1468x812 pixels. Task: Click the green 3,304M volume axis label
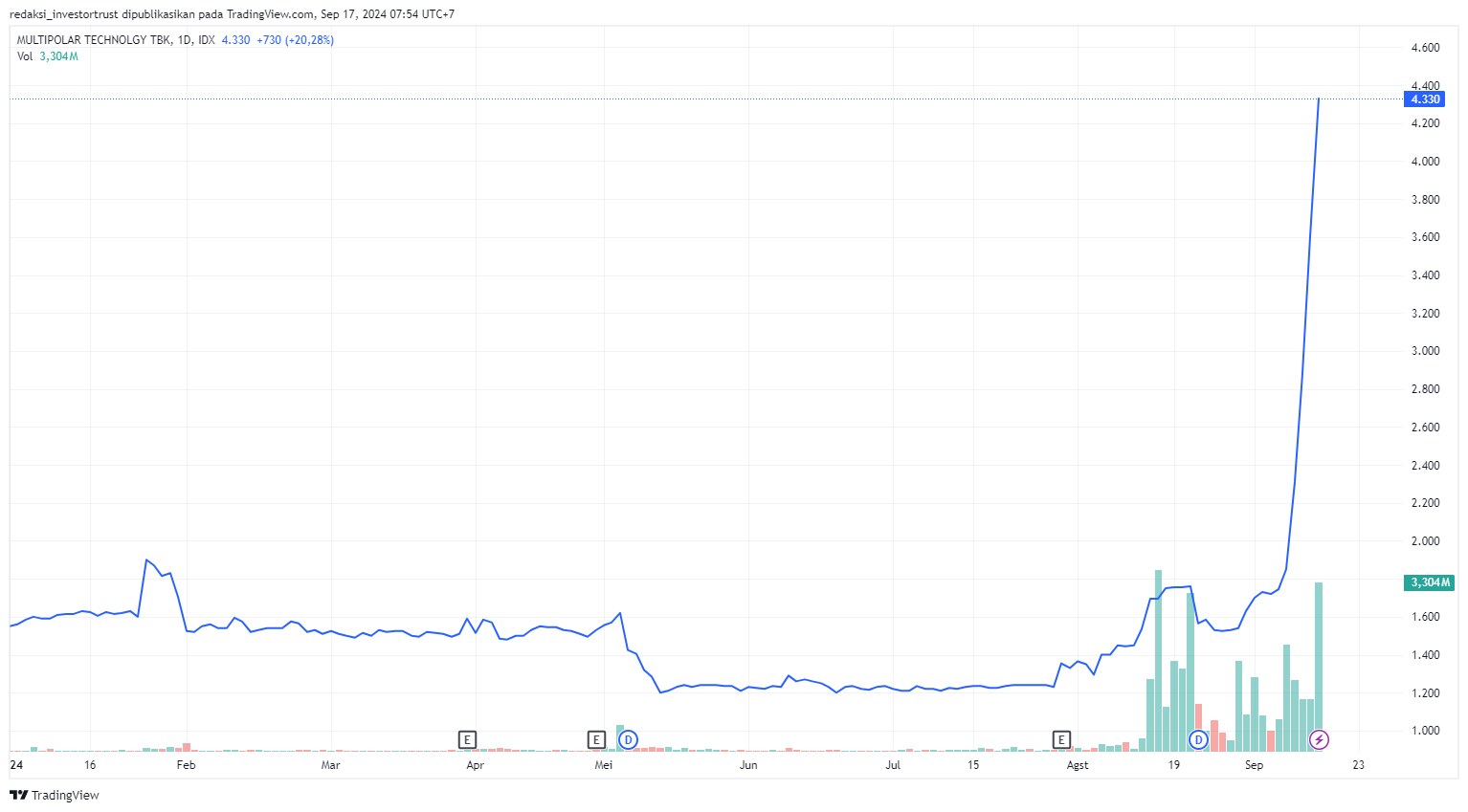click(1429, 582)
